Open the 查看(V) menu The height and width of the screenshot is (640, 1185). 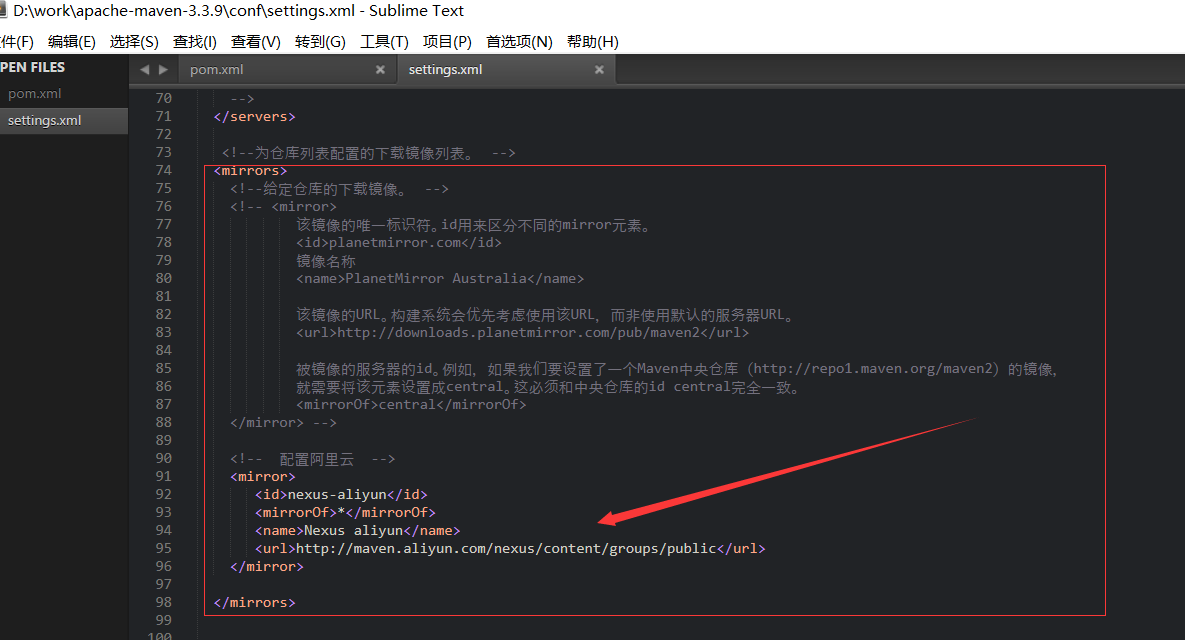point(254,42)
